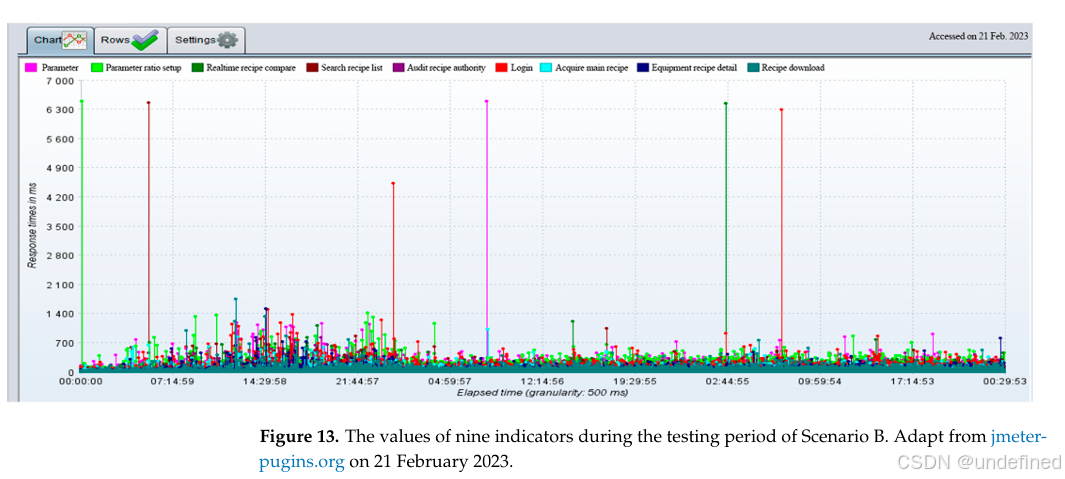Viewport: 1065px width, 479px height.
Task: Open the Settings tab
Action: (206, 40)
